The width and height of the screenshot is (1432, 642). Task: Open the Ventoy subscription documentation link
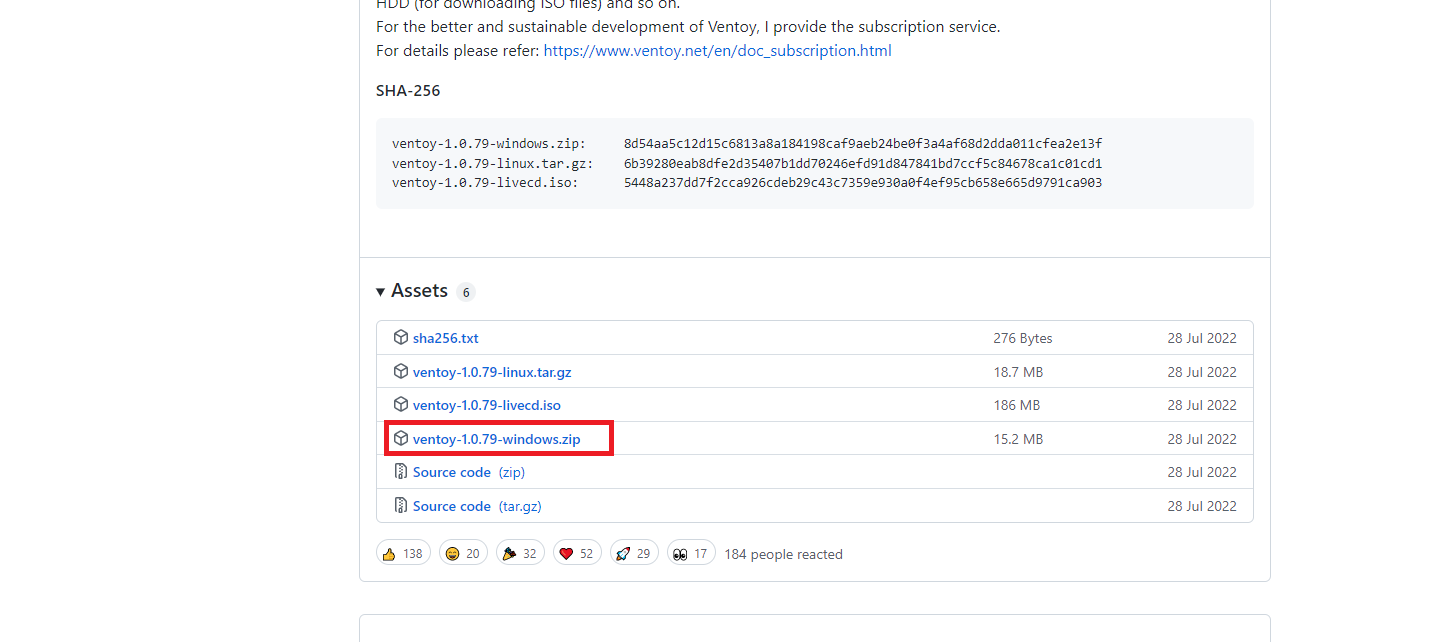(x=717, y=50)
